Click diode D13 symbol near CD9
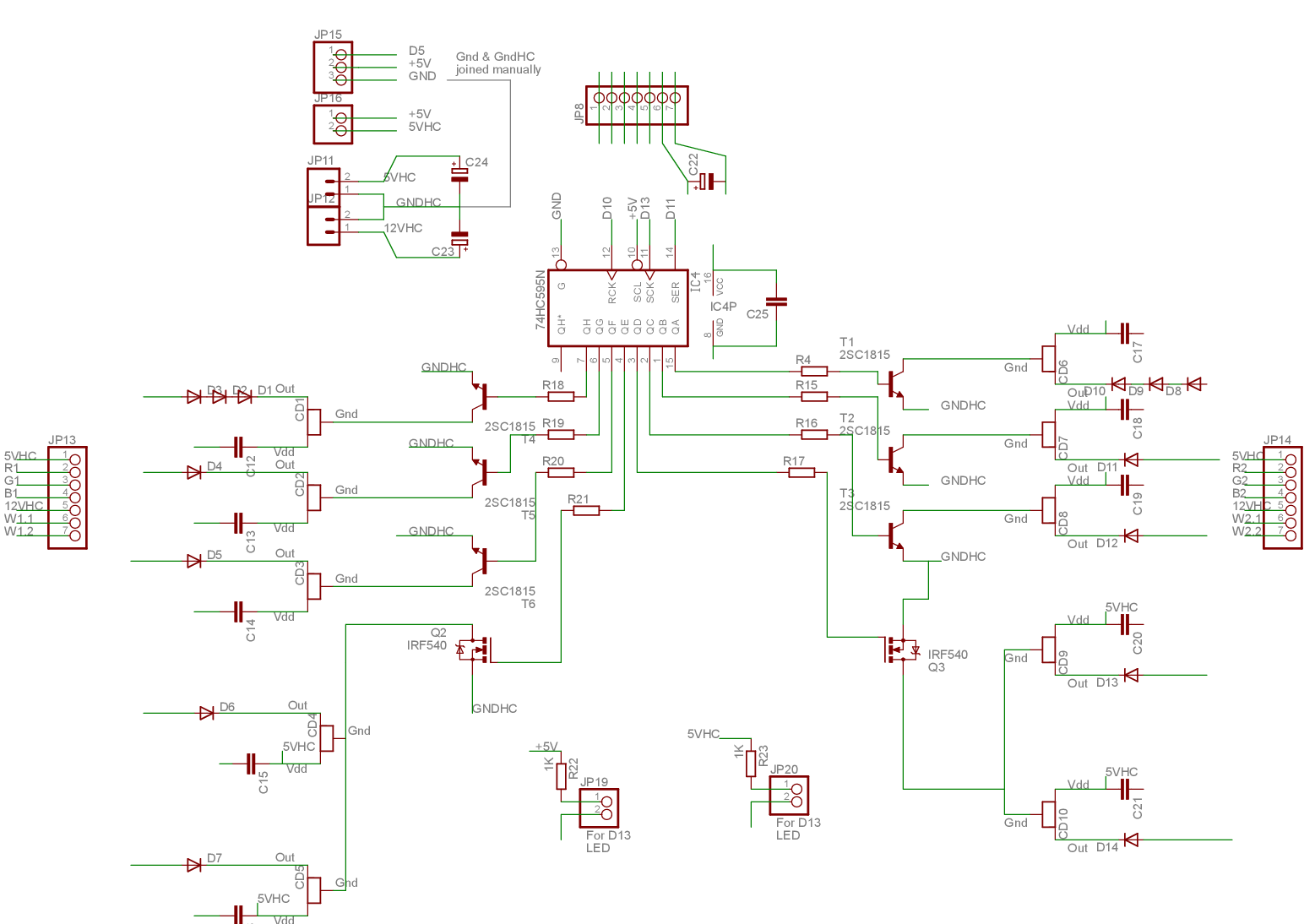Image resolution: width=1315 pixels, height=924 pixels. coord(1131,675)
